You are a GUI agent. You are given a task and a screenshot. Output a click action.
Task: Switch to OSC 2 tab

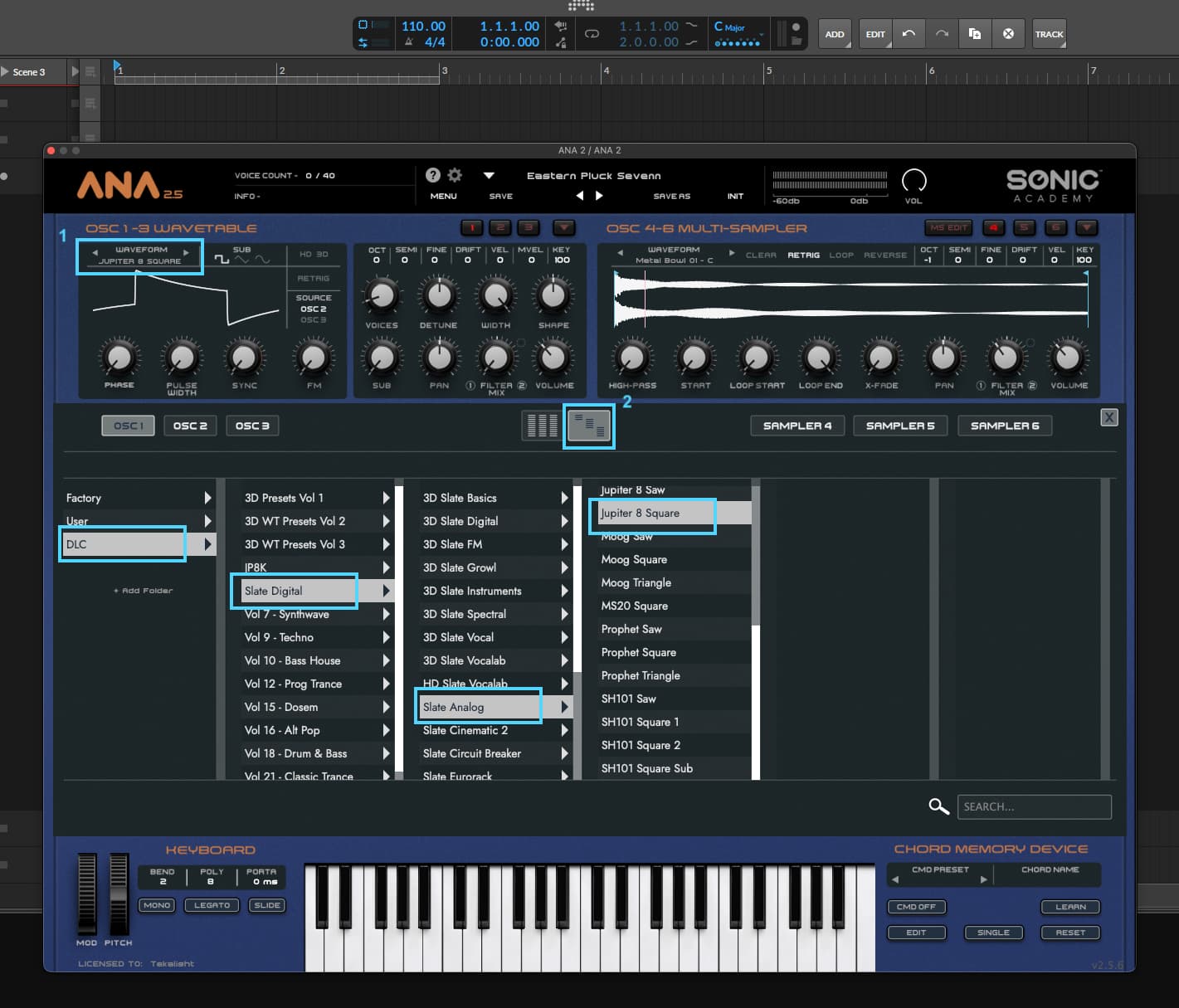pos(190,426)
